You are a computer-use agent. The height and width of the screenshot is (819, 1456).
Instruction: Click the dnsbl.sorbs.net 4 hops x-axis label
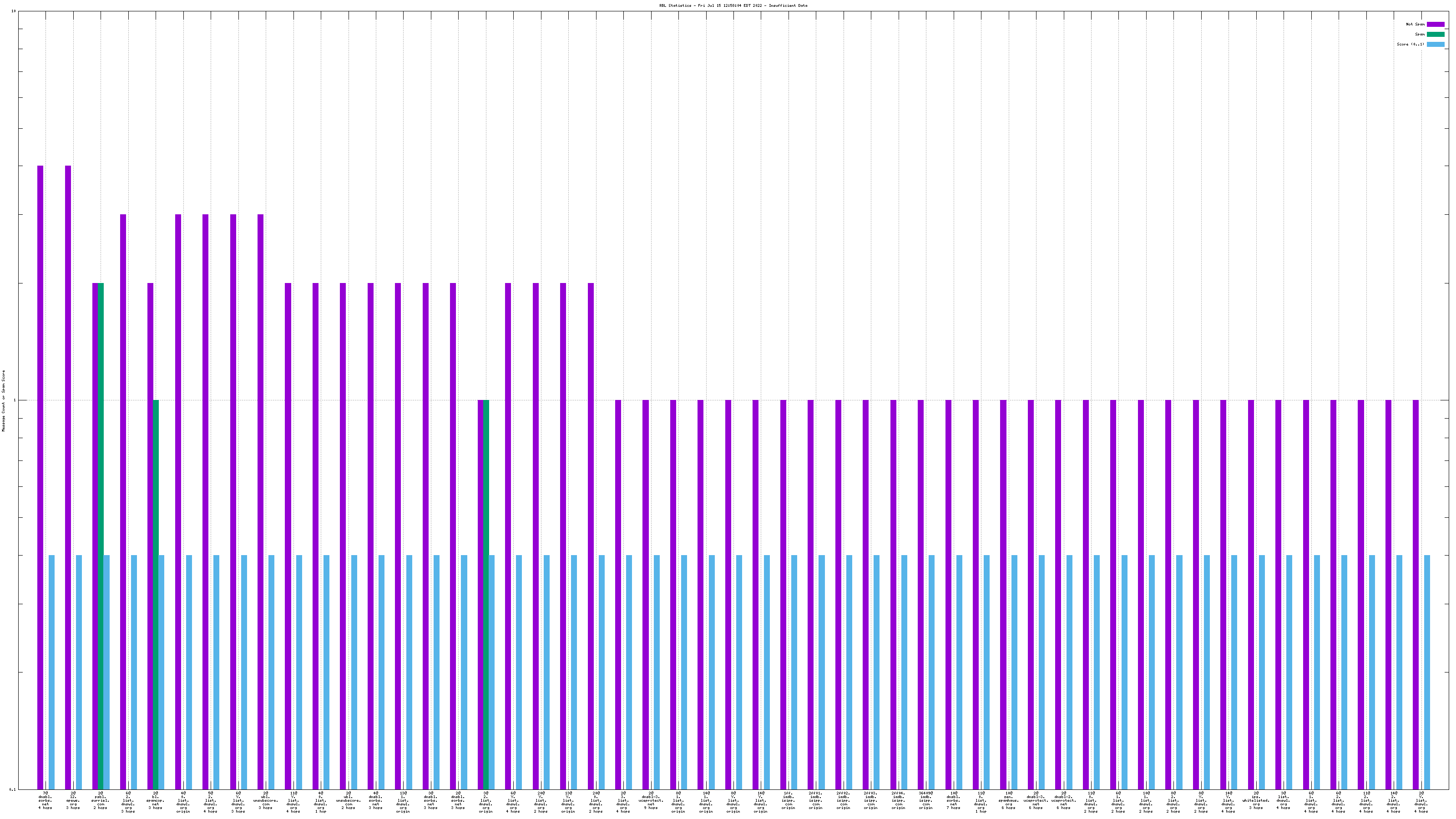pyautogui.click(x=45, y=800)
